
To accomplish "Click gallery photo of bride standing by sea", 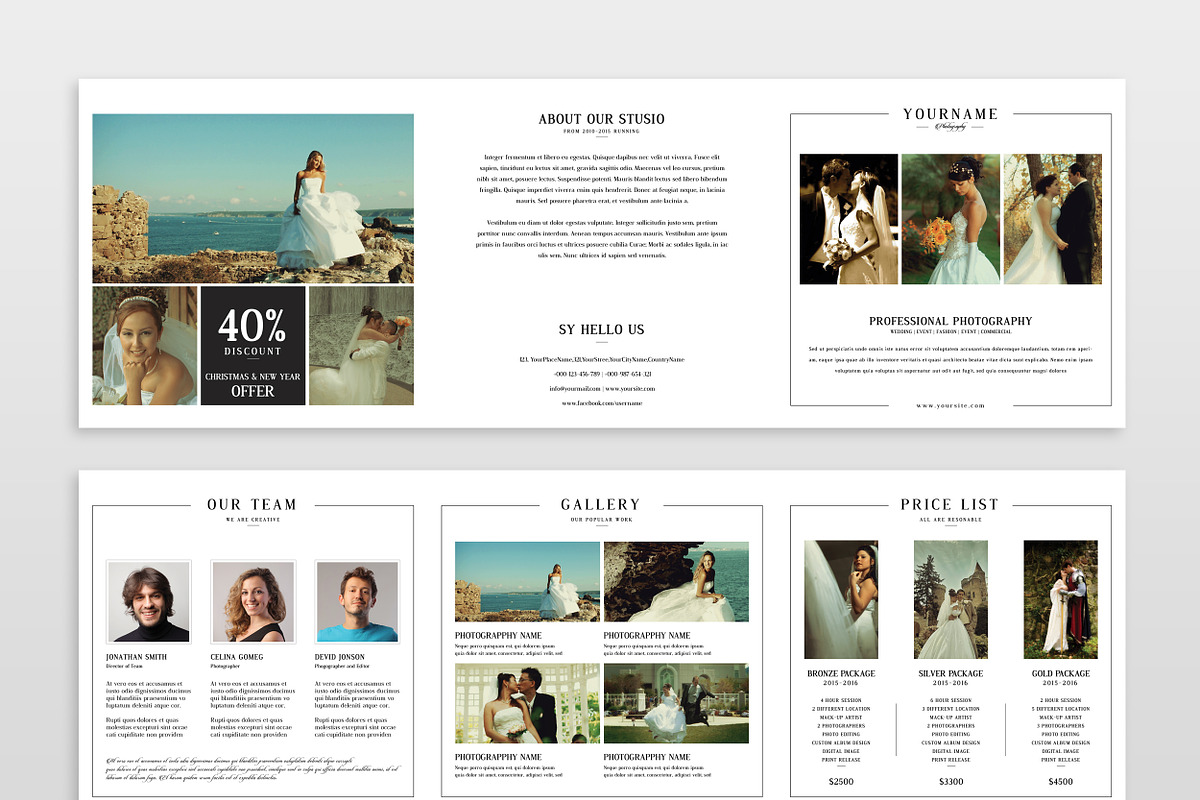I will tap(527, 582).
